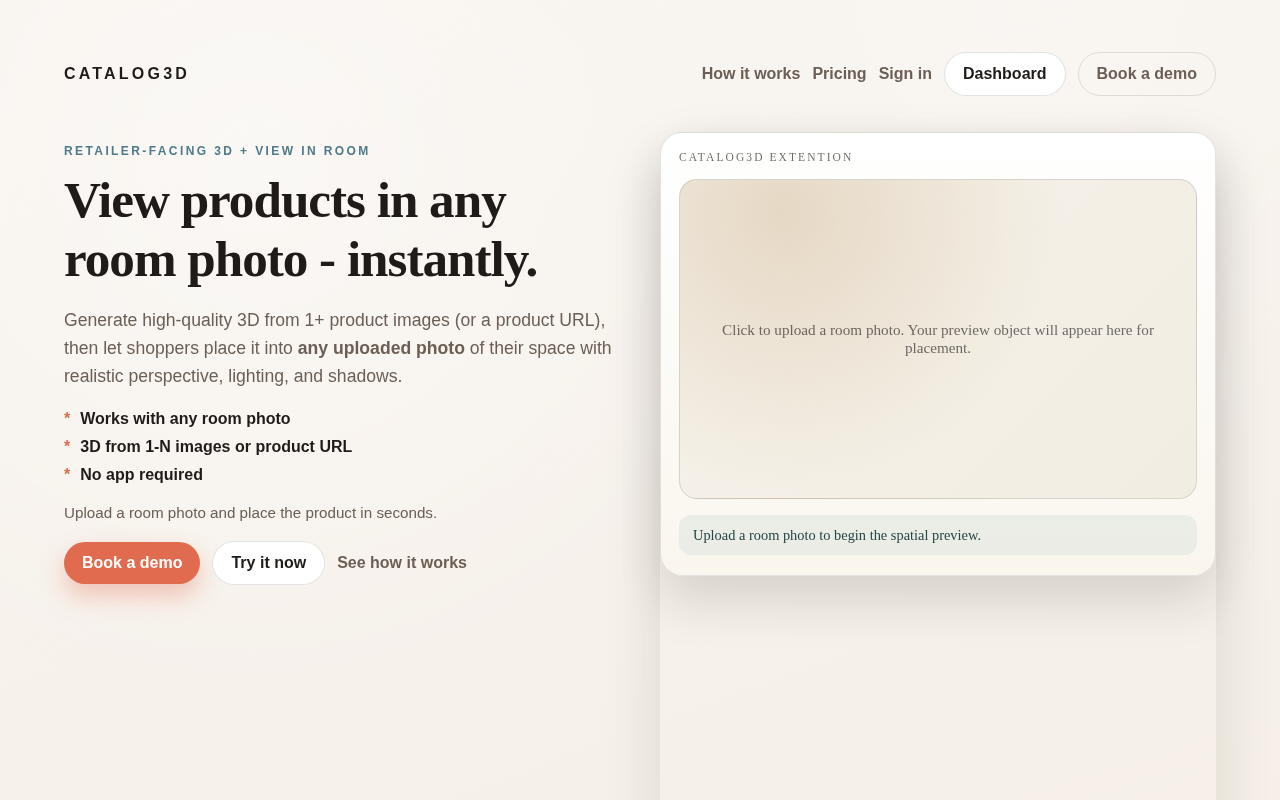Click the room photo upload area

tap(938, 339)
